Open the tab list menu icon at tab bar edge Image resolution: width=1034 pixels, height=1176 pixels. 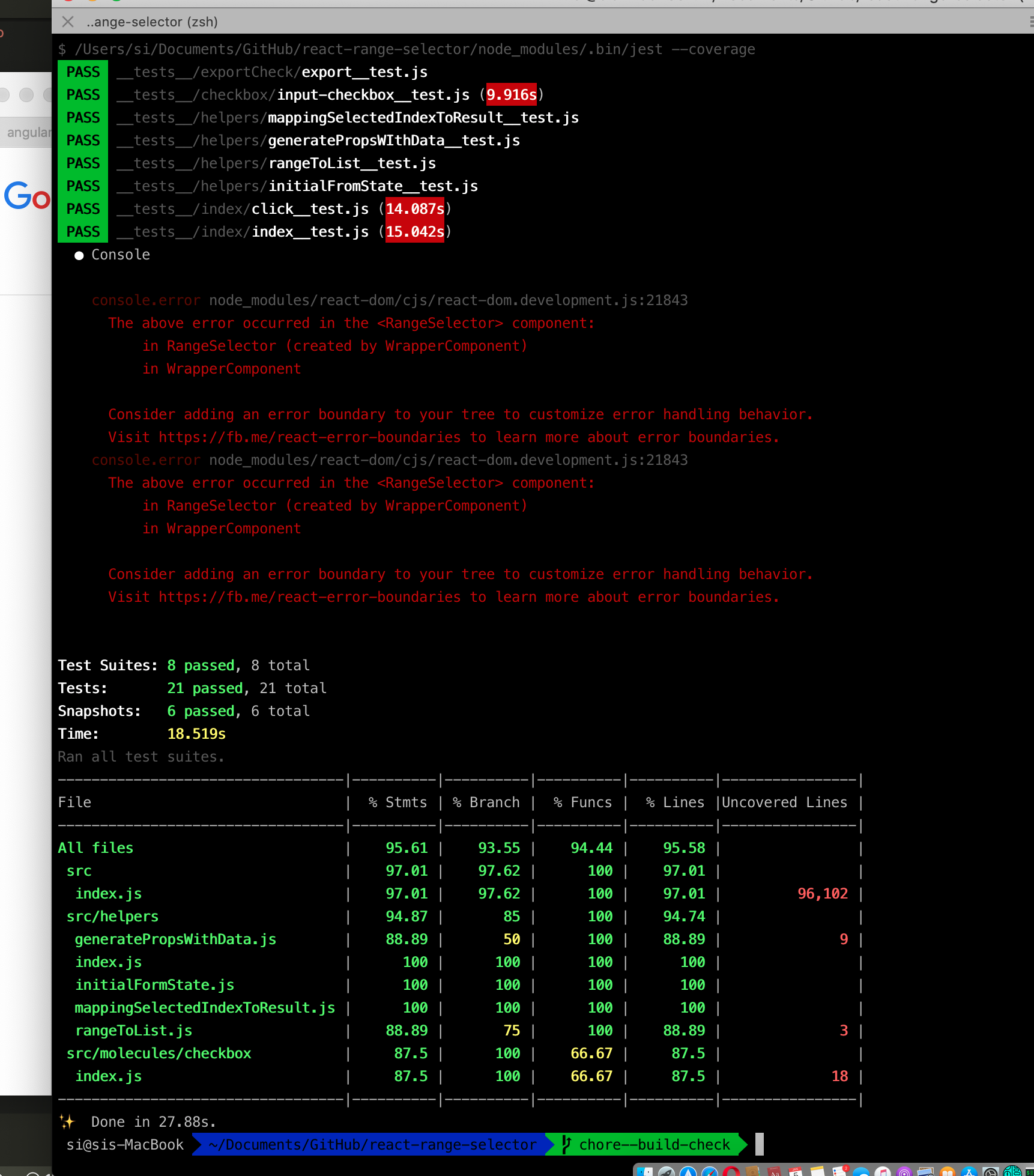pyautogui.click(x=1030, y=22)
